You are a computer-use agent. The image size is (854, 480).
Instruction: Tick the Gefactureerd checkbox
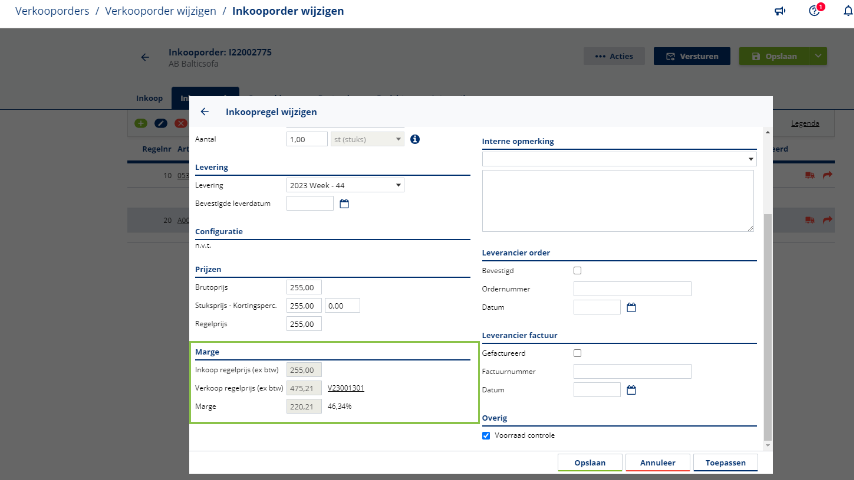(577, 353)
